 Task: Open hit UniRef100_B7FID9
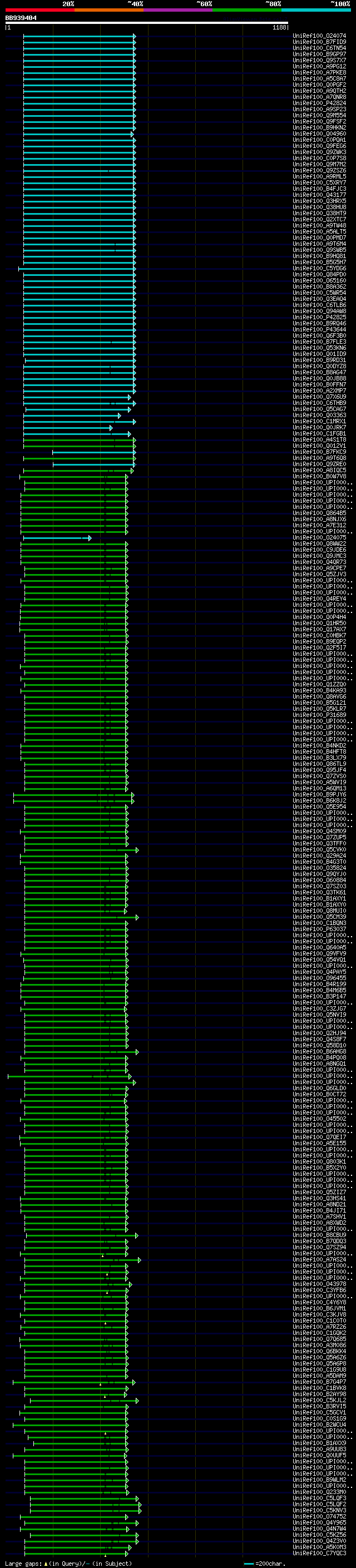(319, 42)
